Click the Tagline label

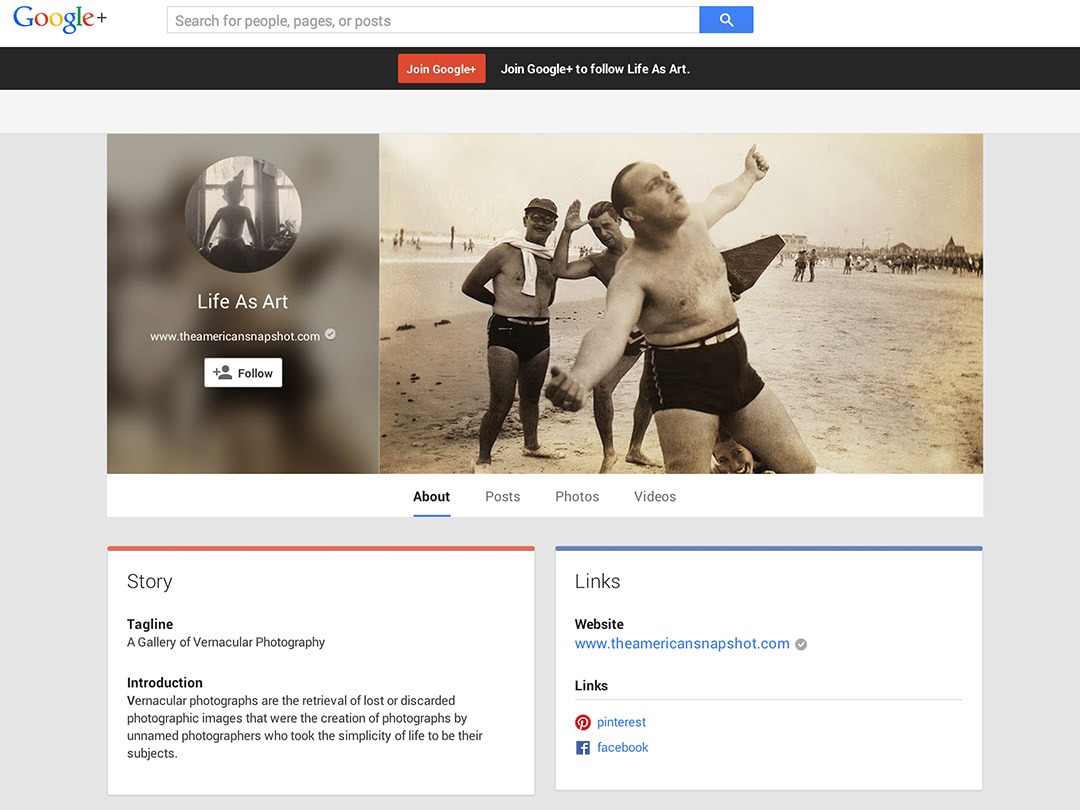click(x=150, y=624)
